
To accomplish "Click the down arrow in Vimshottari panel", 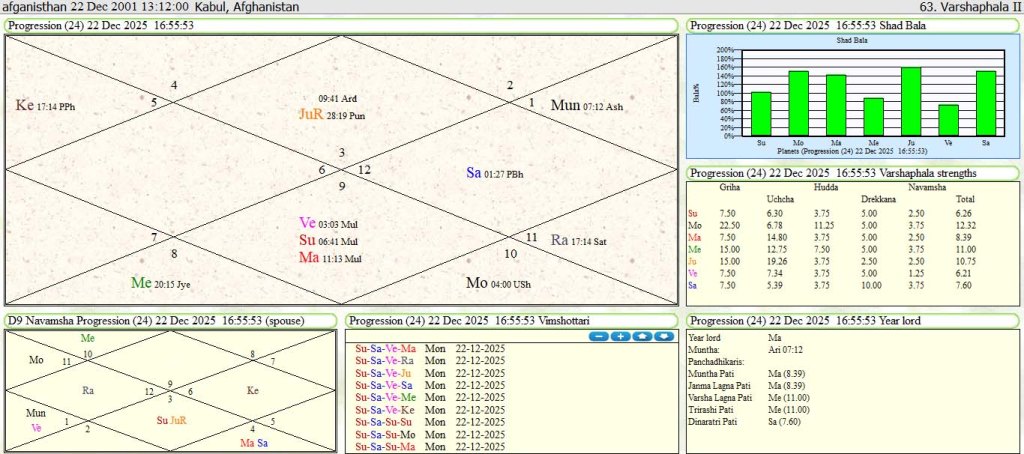I will (x=663, y=336).
